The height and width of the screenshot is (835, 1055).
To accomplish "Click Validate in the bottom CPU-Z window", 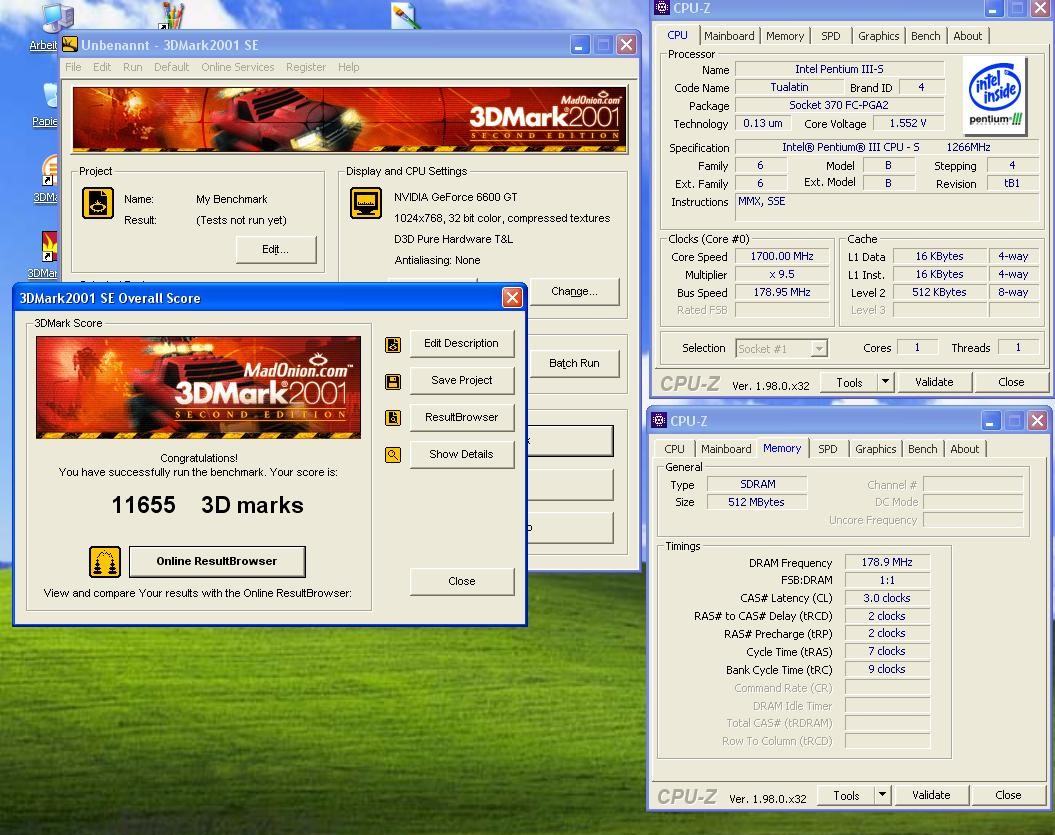I will tap(931, 795).
